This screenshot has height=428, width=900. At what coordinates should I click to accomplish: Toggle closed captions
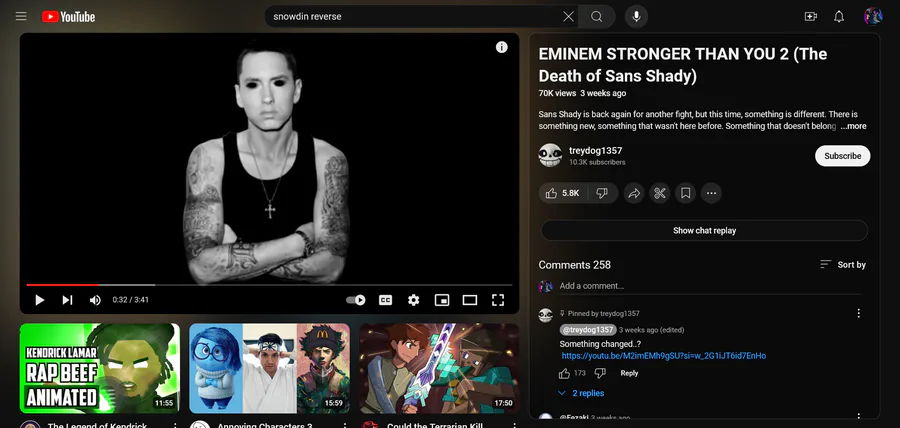tap(386, 299)
